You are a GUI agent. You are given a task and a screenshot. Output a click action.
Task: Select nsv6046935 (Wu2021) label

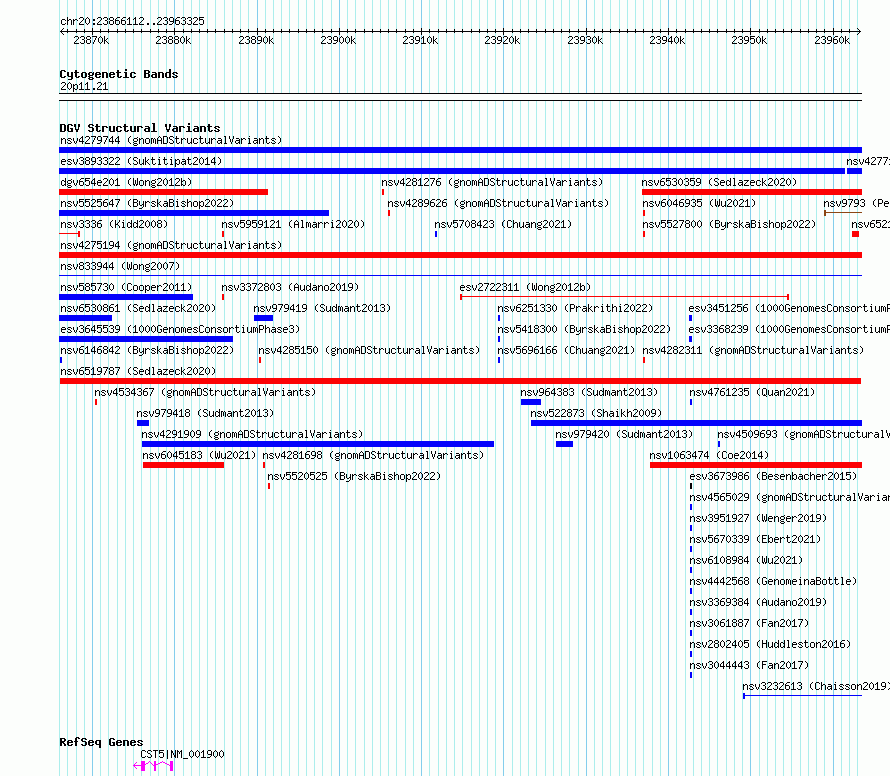pos(699,203)
